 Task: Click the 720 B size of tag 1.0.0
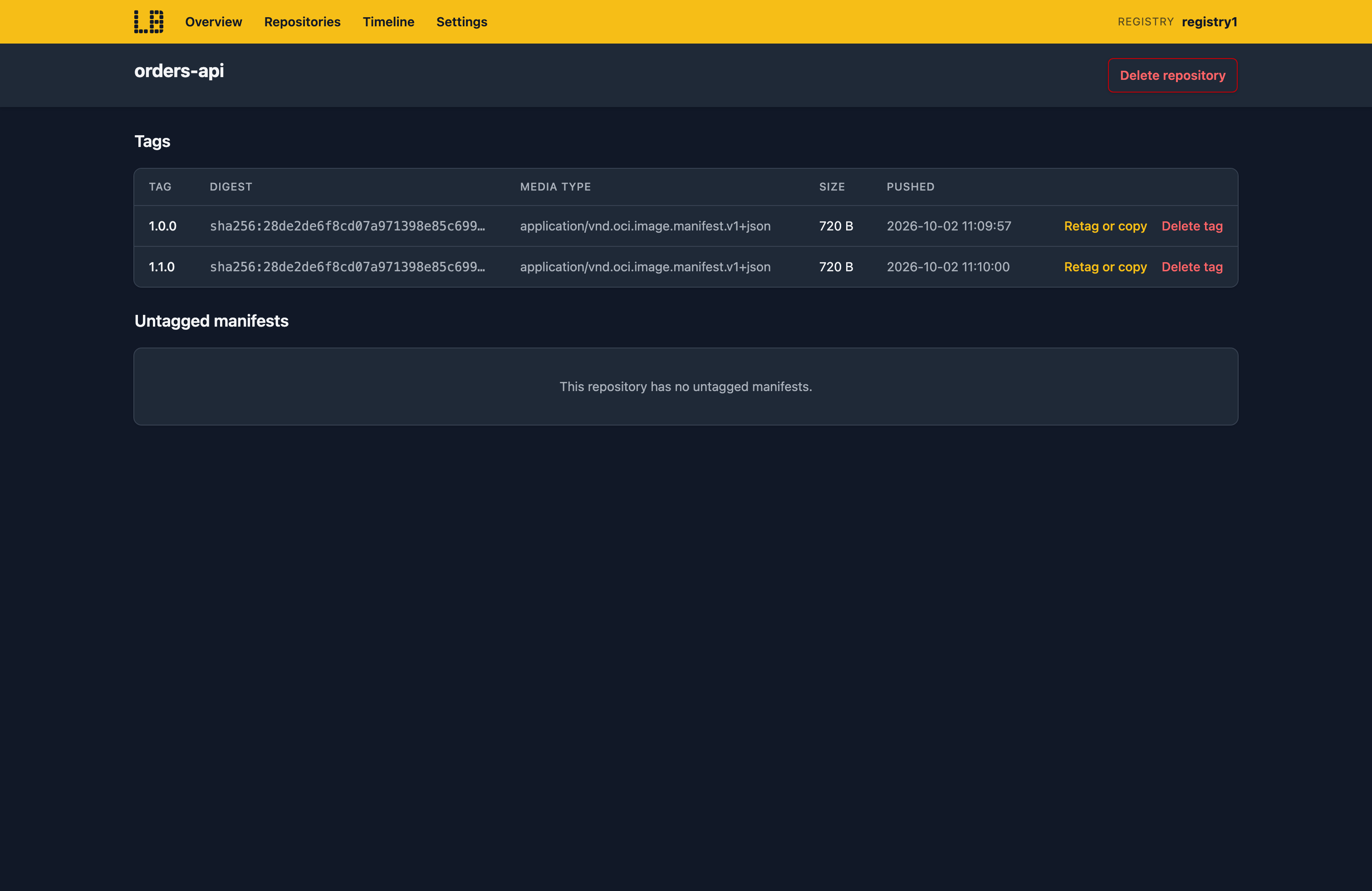point(836,226)
